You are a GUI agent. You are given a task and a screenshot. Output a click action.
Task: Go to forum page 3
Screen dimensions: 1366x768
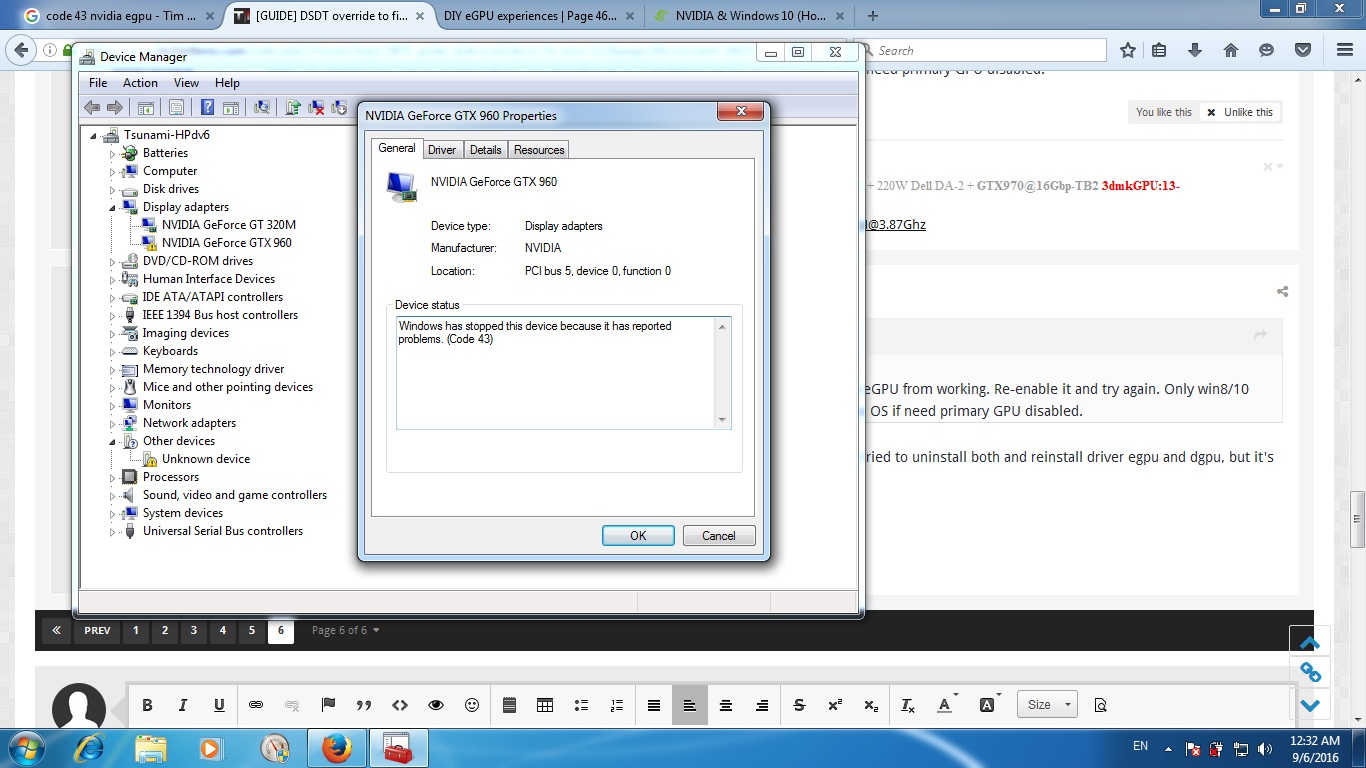[194, 631]
